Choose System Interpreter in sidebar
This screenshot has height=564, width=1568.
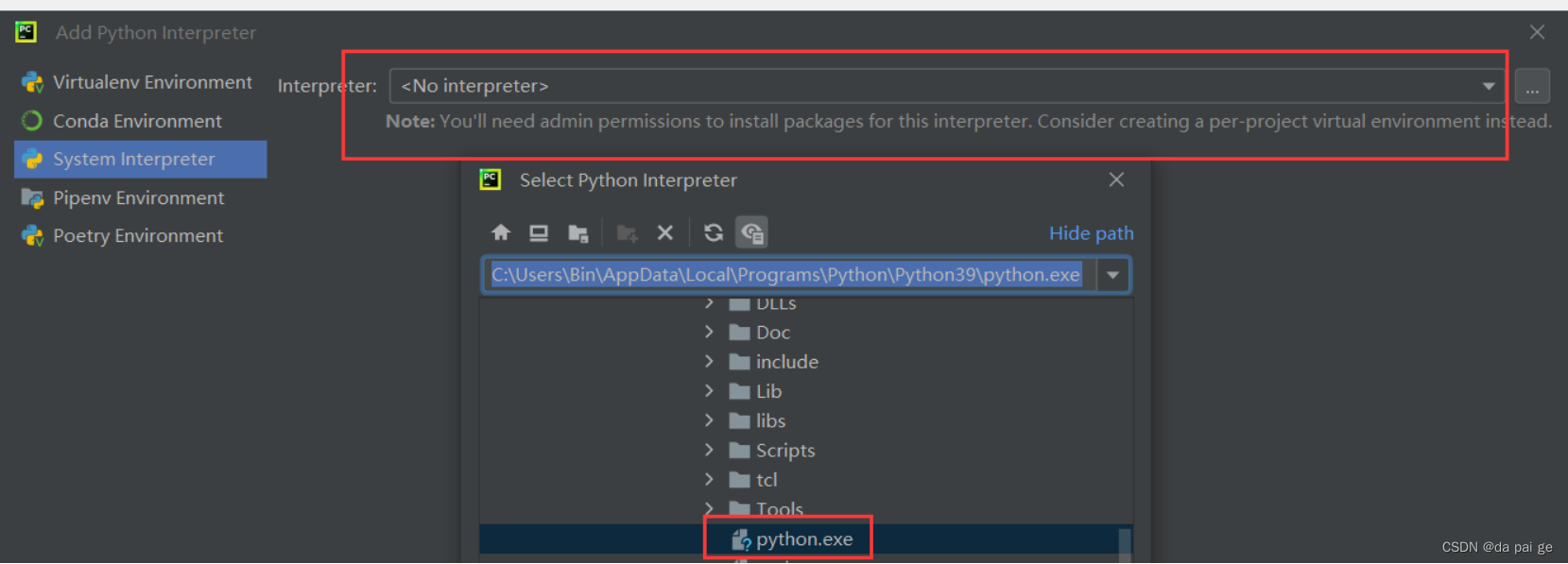140,159
